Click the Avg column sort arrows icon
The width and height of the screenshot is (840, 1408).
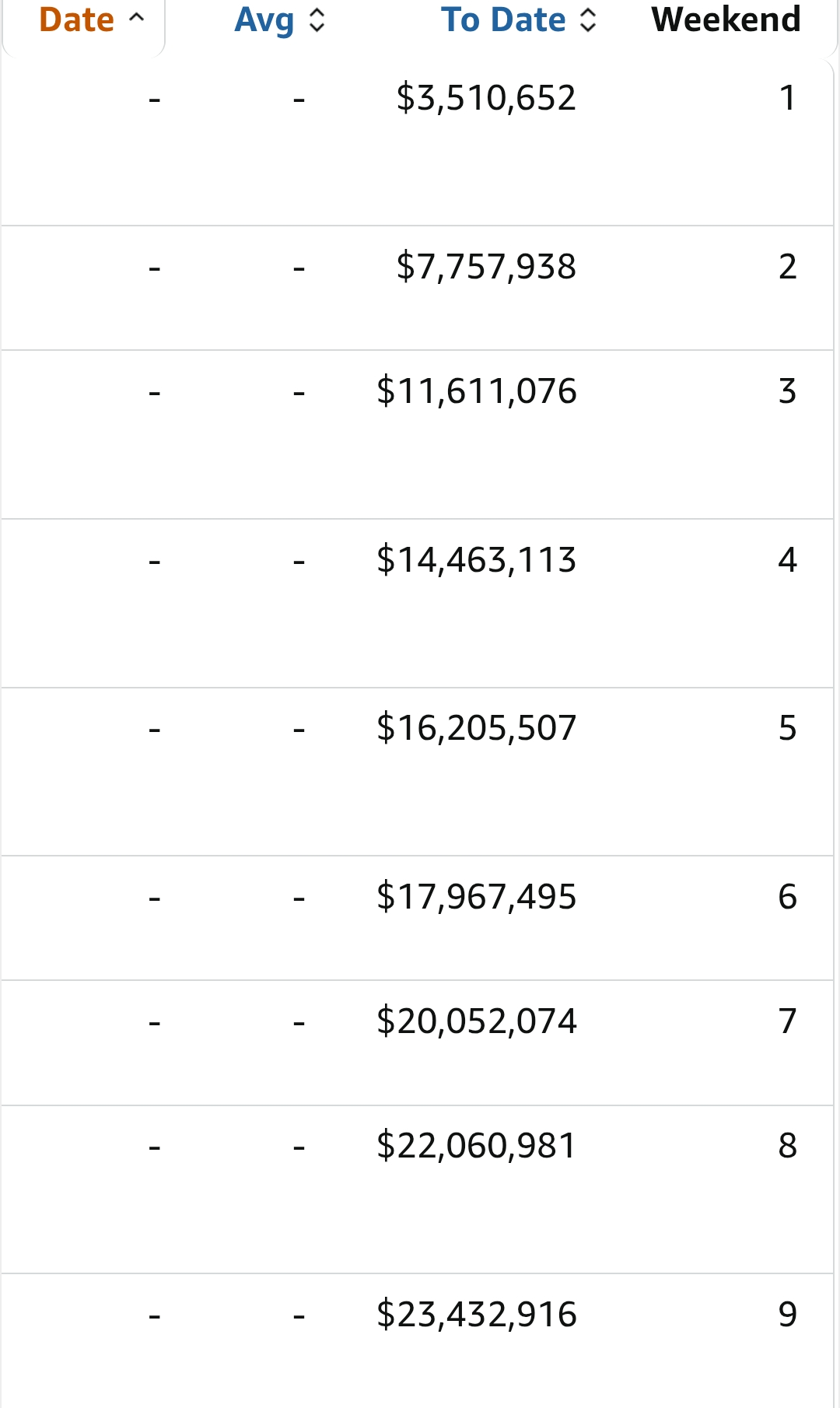[317, 20]
